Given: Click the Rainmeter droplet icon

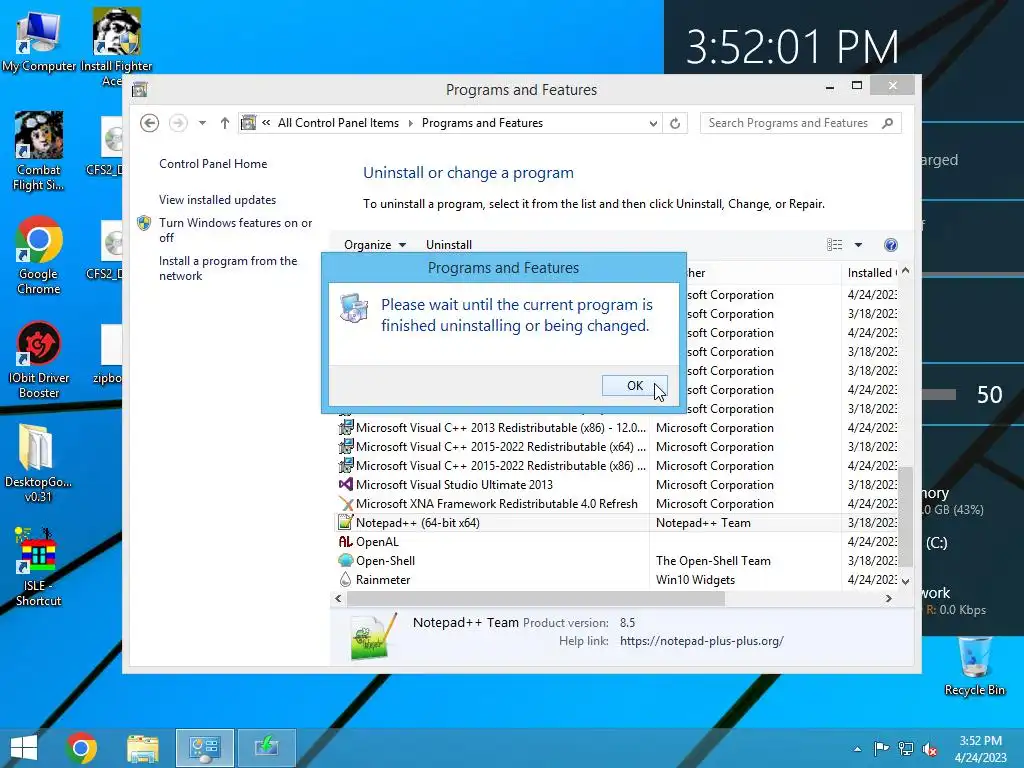Looking at the screenshot, I should (x=345, y=579).
